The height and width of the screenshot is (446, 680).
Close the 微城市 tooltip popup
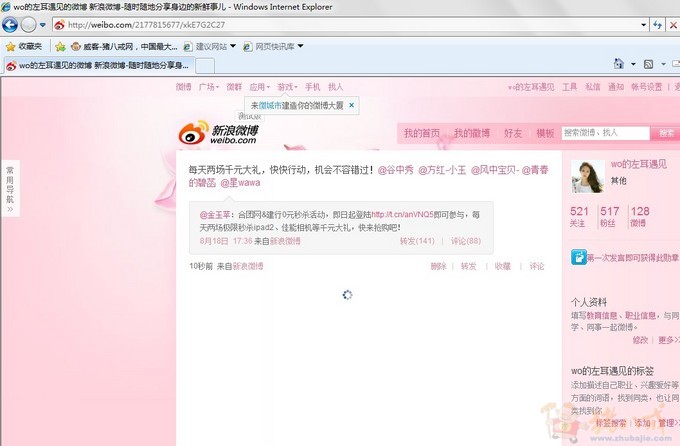351,105
